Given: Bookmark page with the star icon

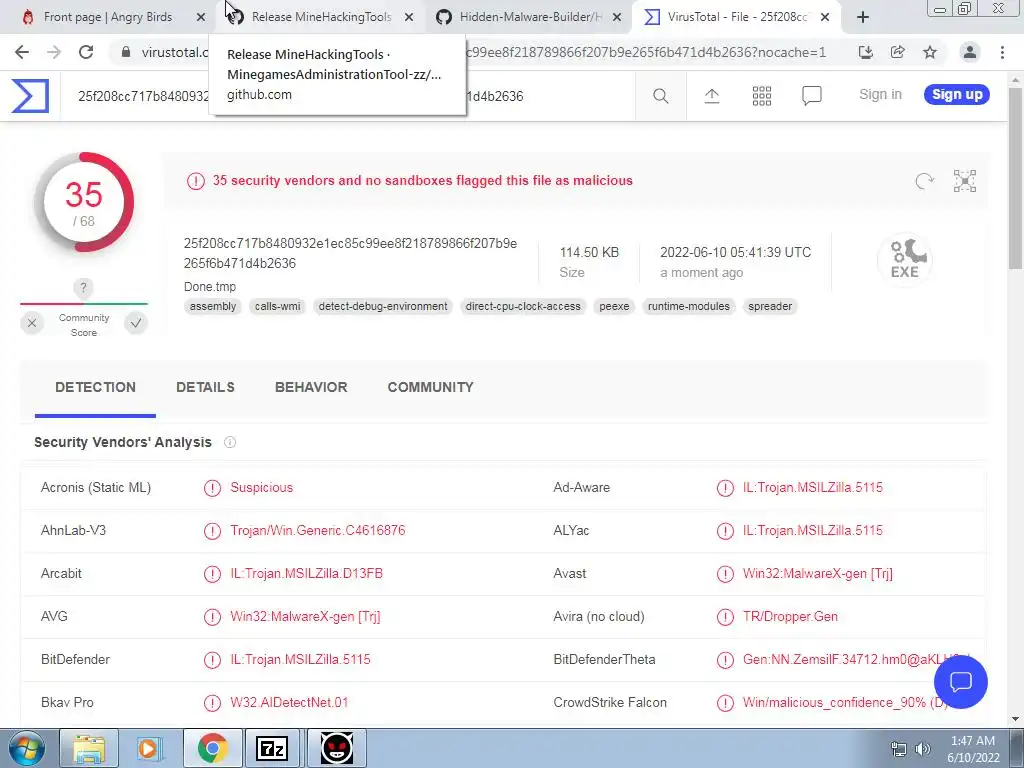Looking at the screenshot, I should 930,52.
